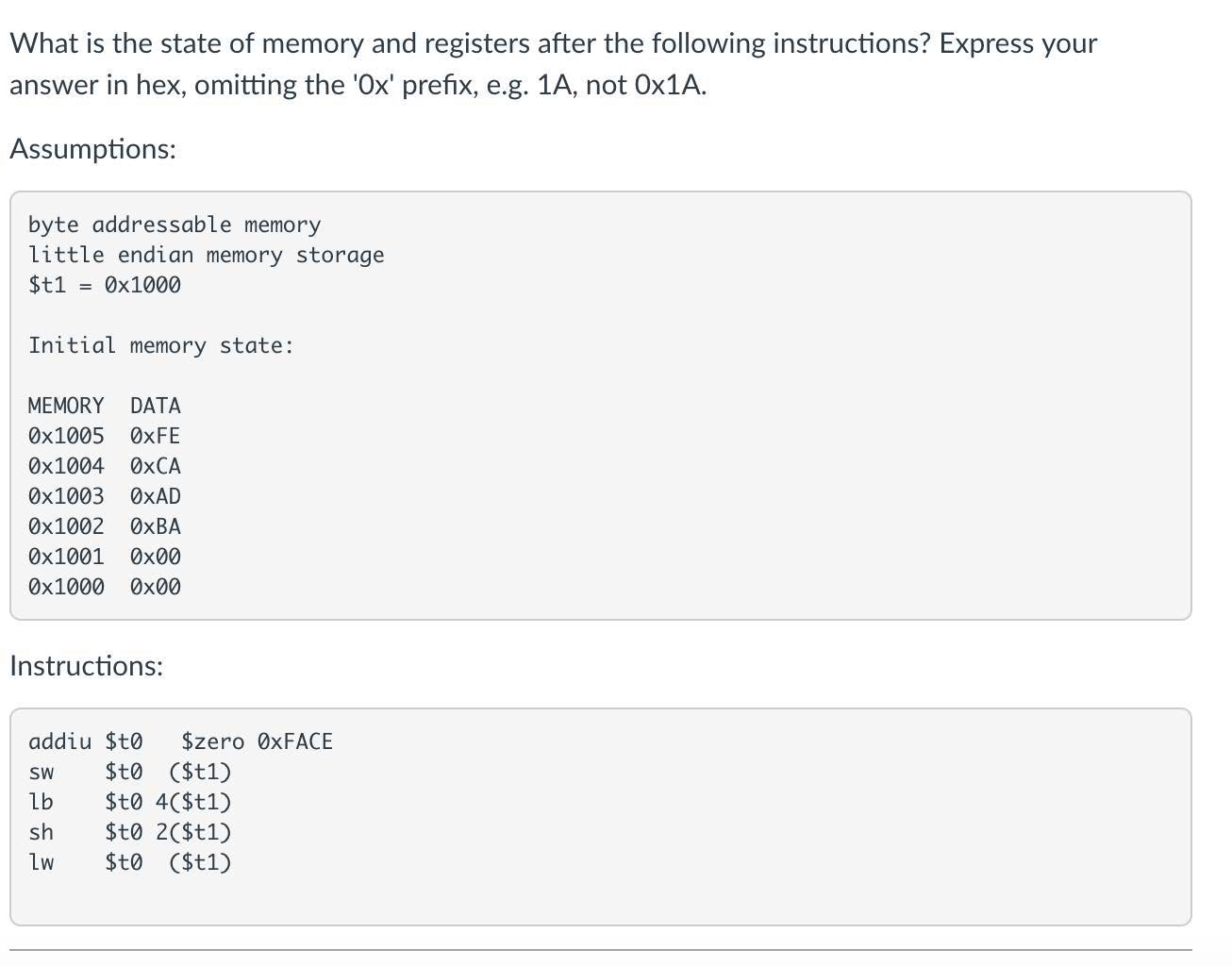Click the 0xBA data value

click(x=156, y=526)
